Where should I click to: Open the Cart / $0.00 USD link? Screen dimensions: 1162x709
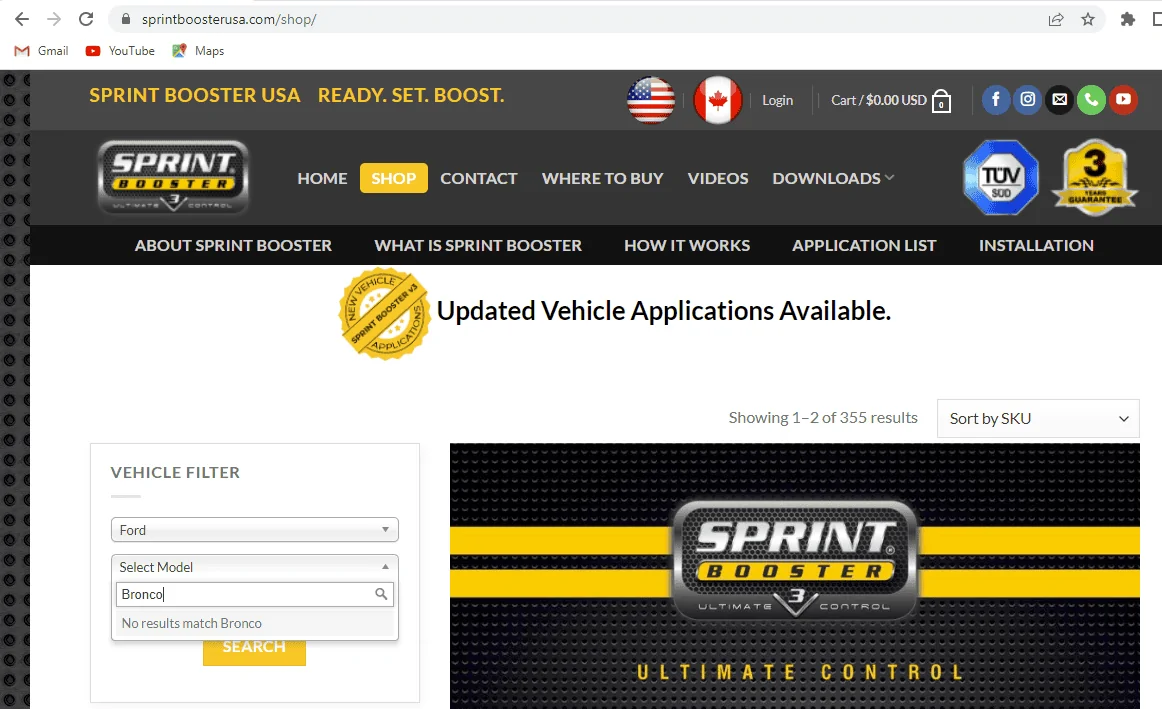[879, 100]
